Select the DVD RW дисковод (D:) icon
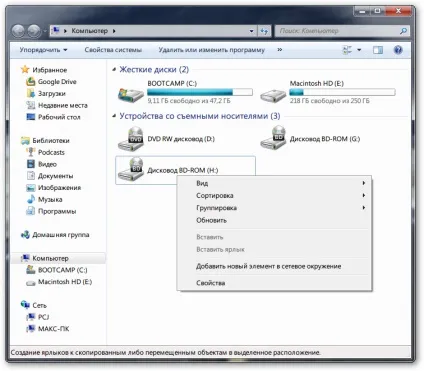424x371 pixels. click(x=131, y=138)
